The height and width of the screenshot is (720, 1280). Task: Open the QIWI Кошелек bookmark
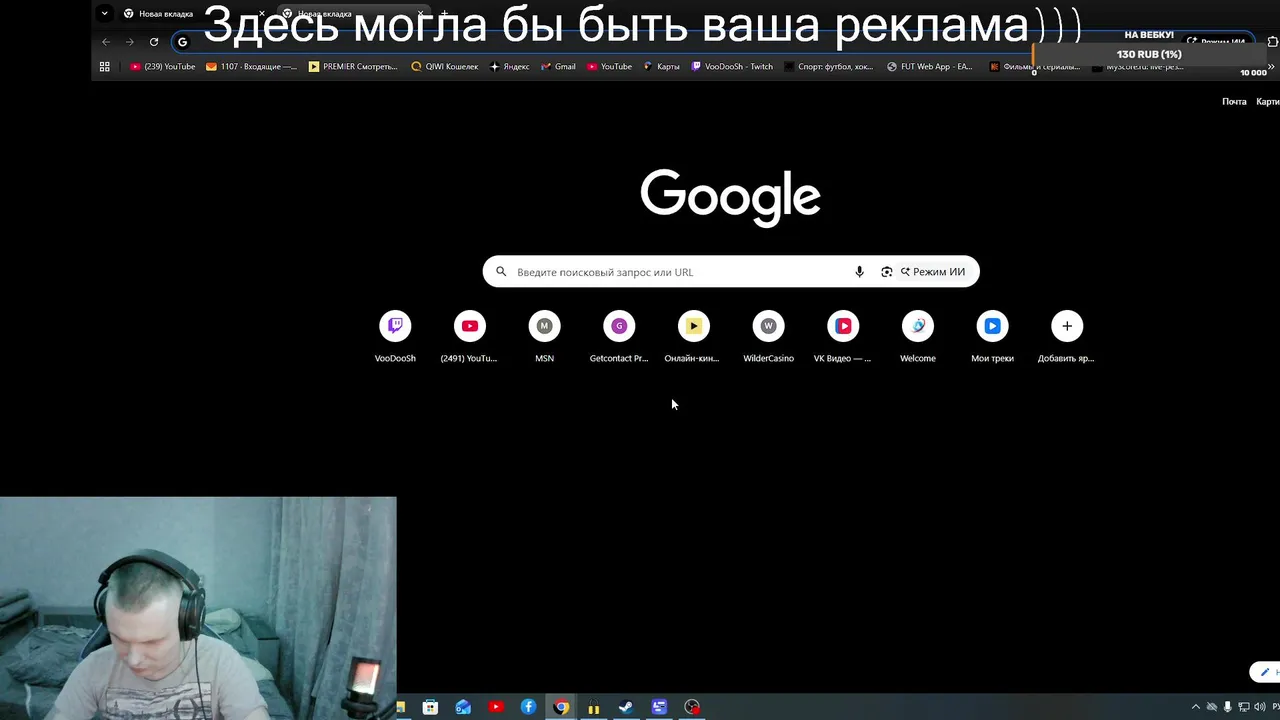coord(445,67)
